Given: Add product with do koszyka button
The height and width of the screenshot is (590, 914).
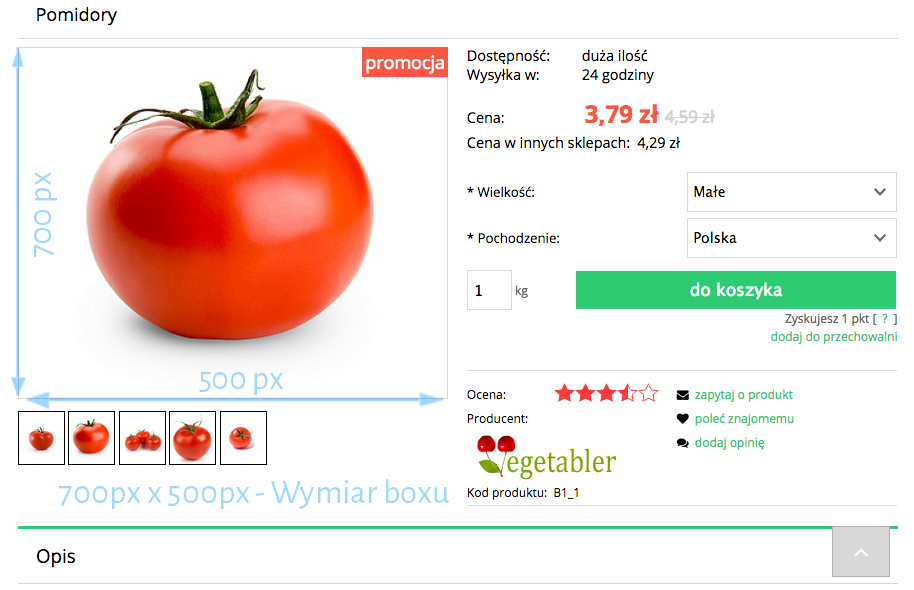Looking at the screenshot, I should pyautogui.click(x=736, y=290).
